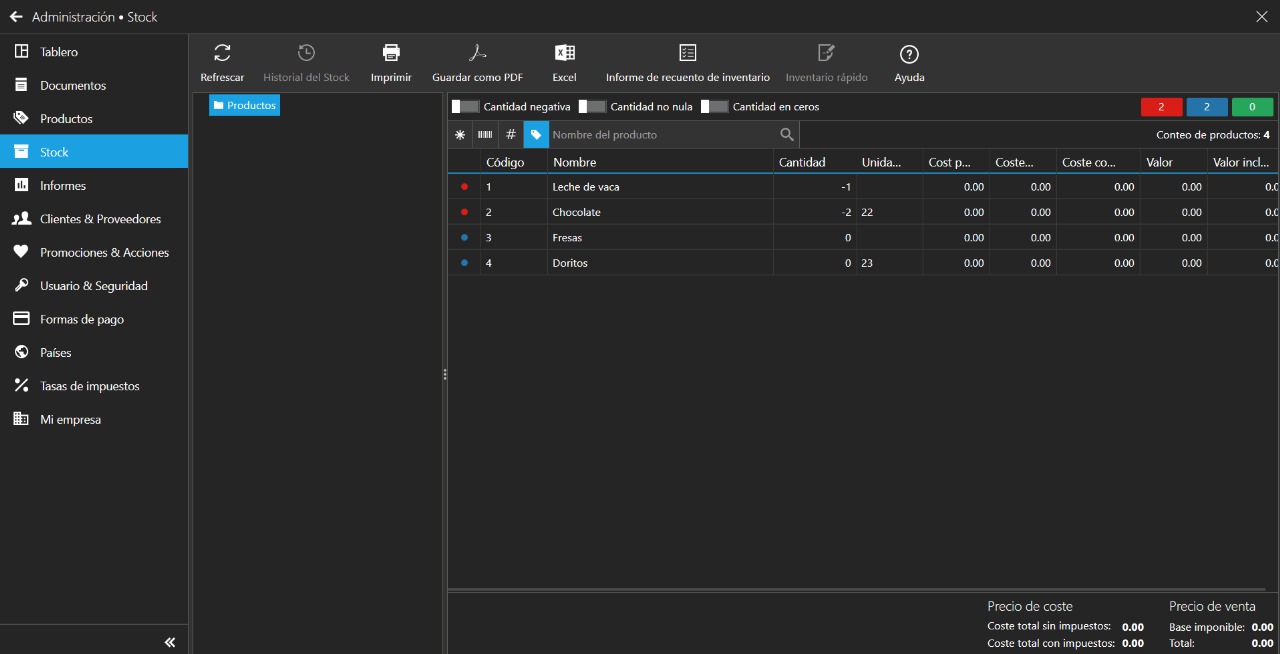Go back using the arrow beside Administración
This screenshot has width=1280, height=654.
16,17
